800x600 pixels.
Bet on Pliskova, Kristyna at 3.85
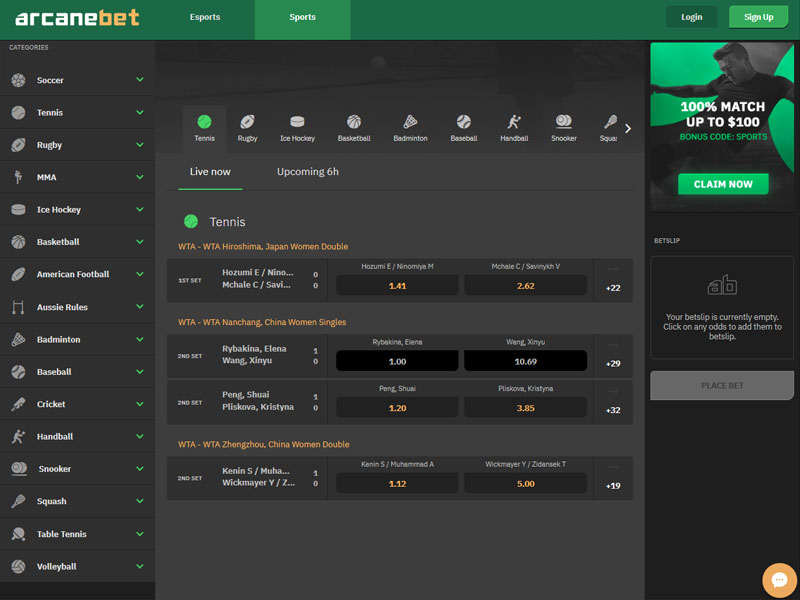[x=526, y=408]
